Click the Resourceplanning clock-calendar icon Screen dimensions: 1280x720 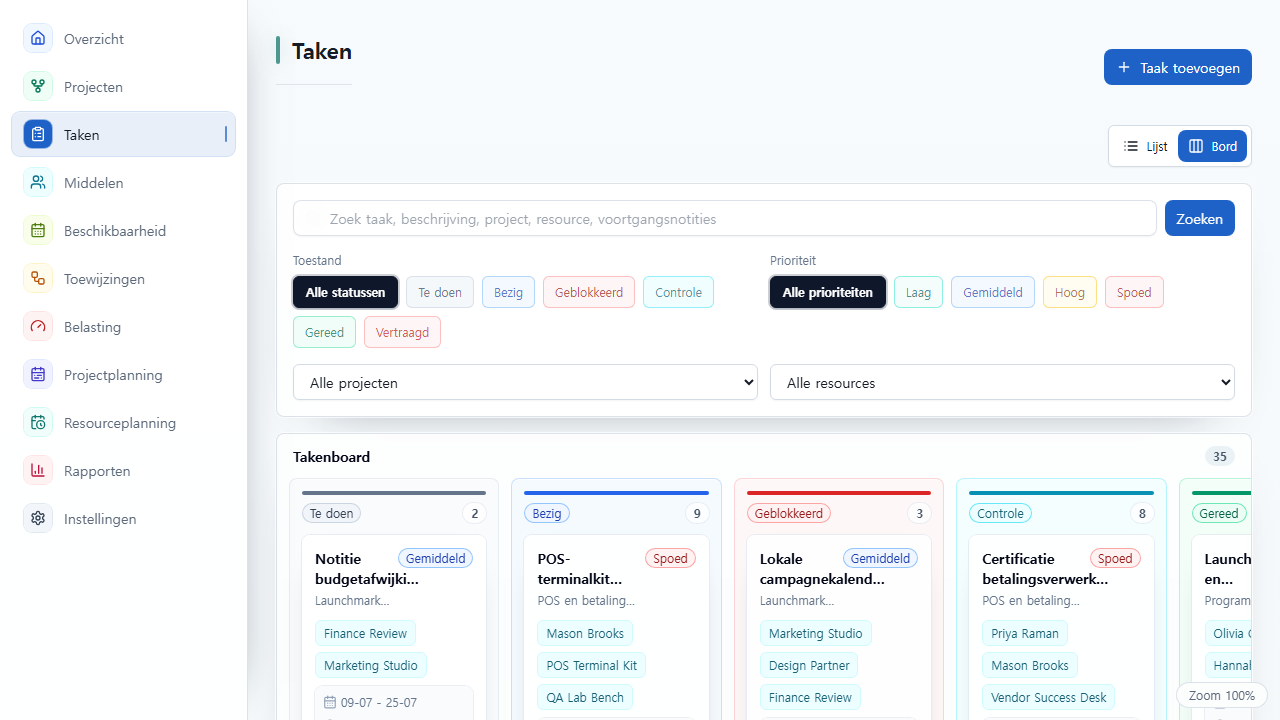[x=38, y=423]
